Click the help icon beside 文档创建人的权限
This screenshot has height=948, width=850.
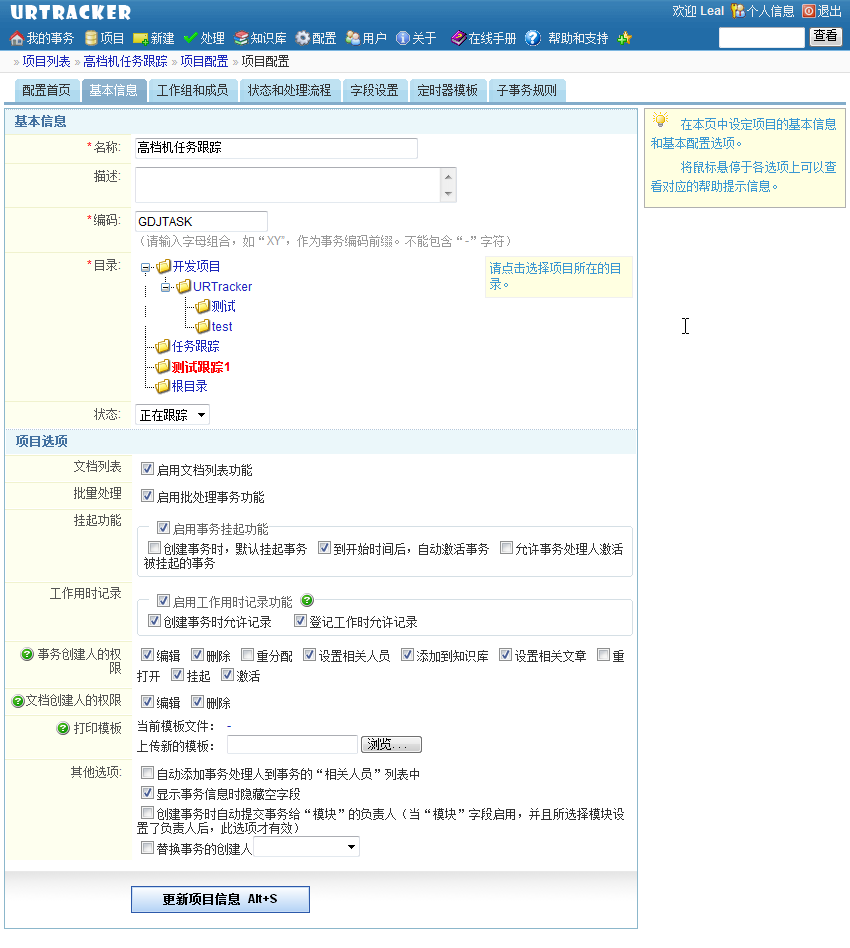point(18,701)
